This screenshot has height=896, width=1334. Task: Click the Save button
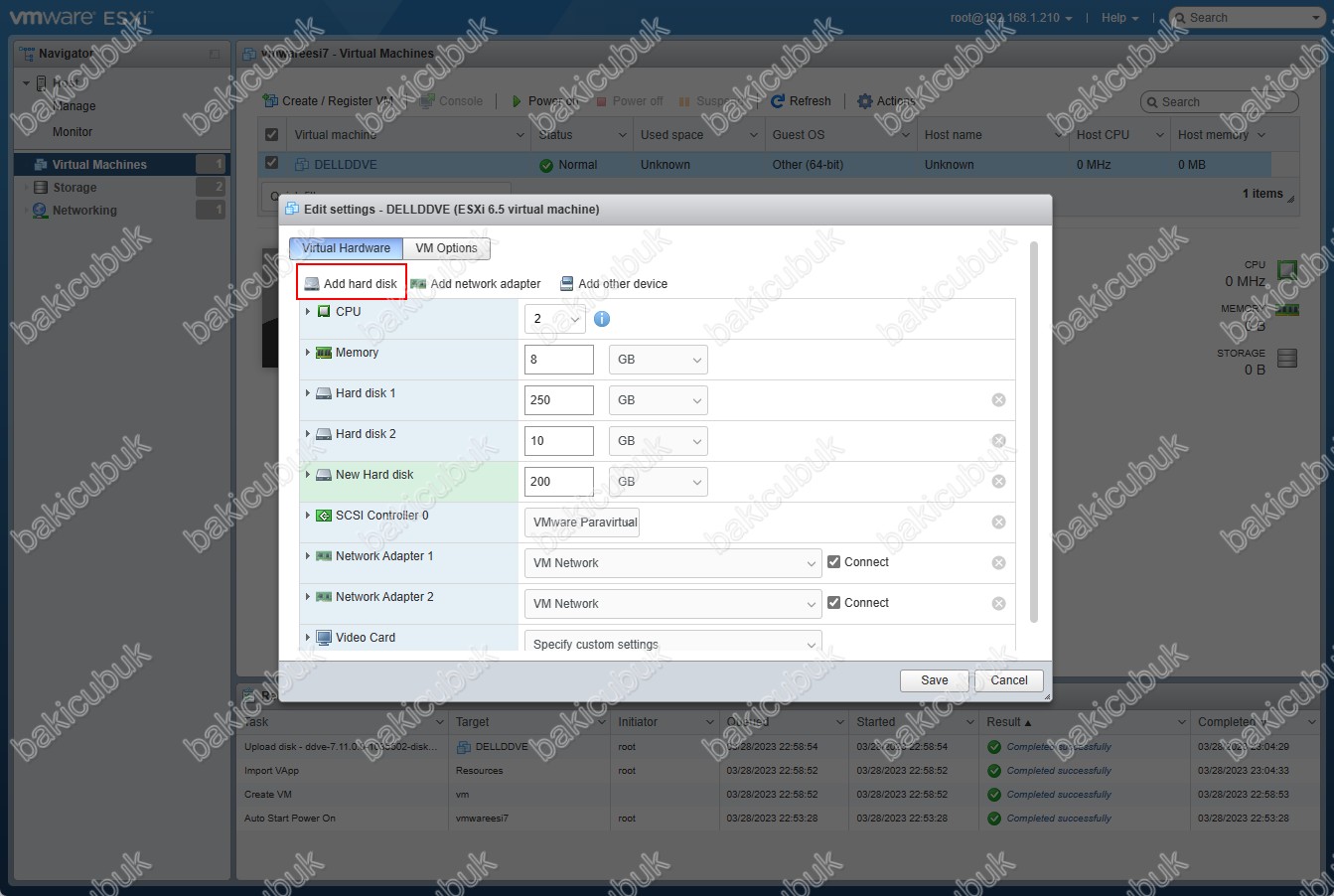pos(935,680)
